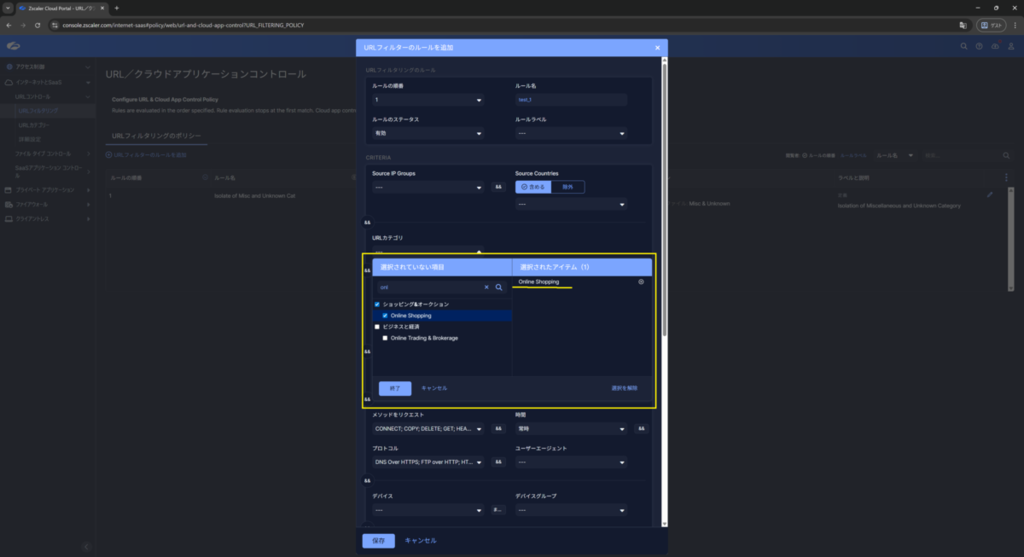
Task: Click the && operator beside メソッドをリクエスト dropdown
Action: [x=498, y=429]
